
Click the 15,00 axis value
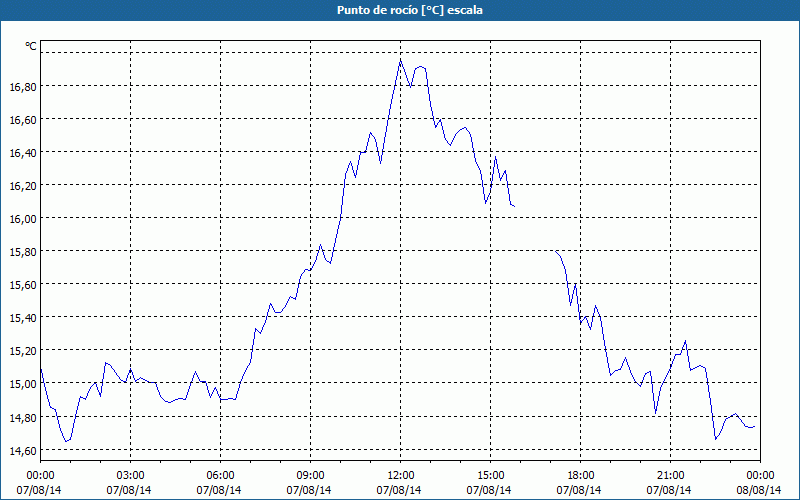(x=23, y=384)
